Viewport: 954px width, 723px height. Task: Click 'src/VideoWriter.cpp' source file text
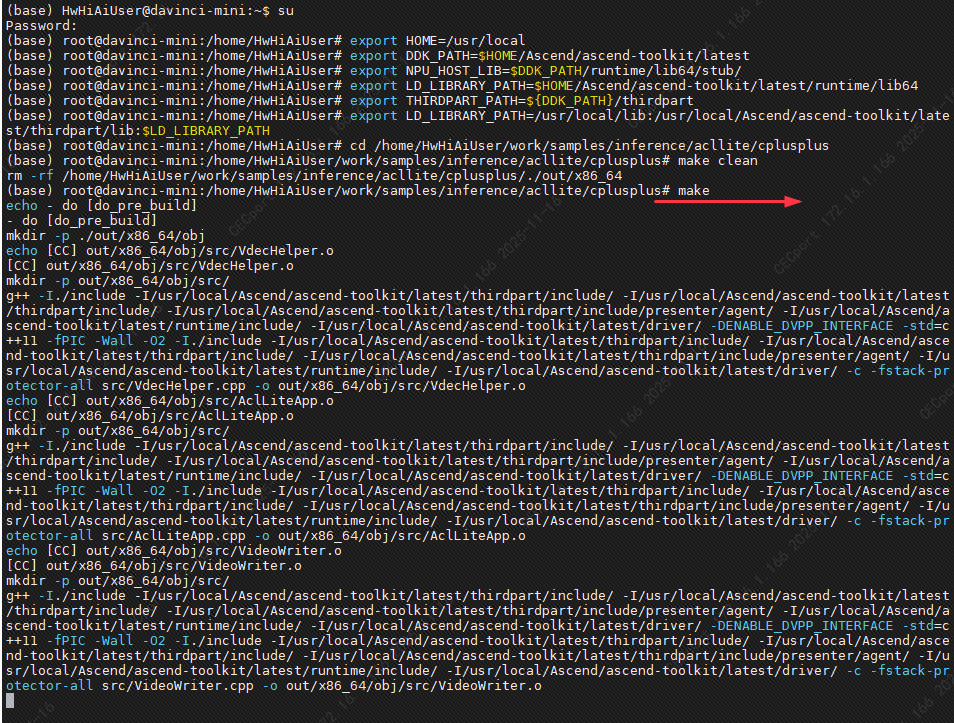178,686
